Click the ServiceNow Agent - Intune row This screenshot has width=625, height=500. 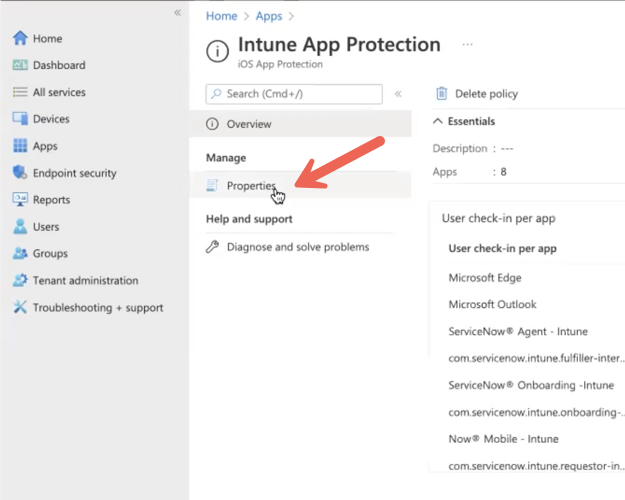[x=518, y=331]
